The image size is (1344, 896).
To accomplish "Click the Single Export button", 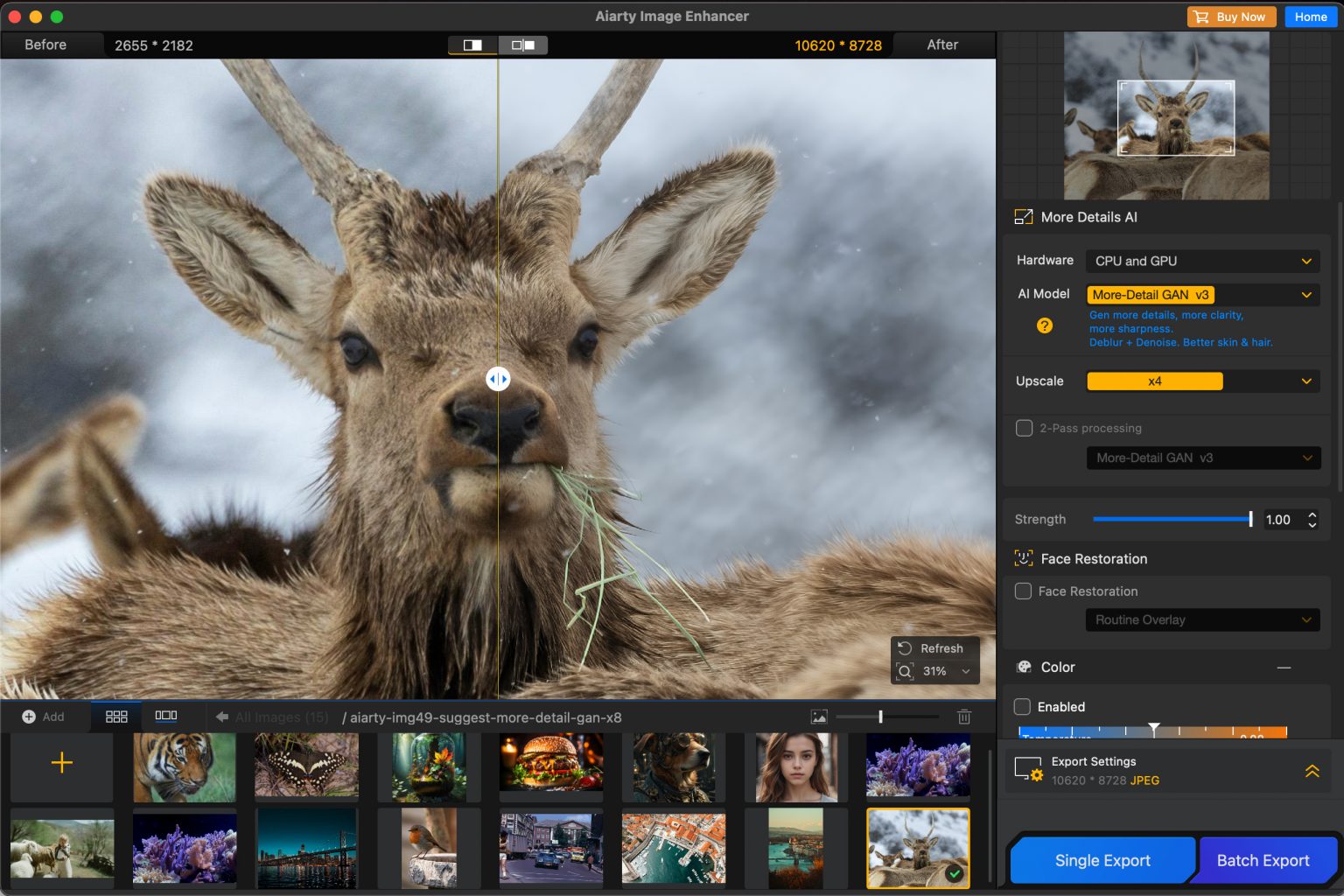I will click(1102, 860).
